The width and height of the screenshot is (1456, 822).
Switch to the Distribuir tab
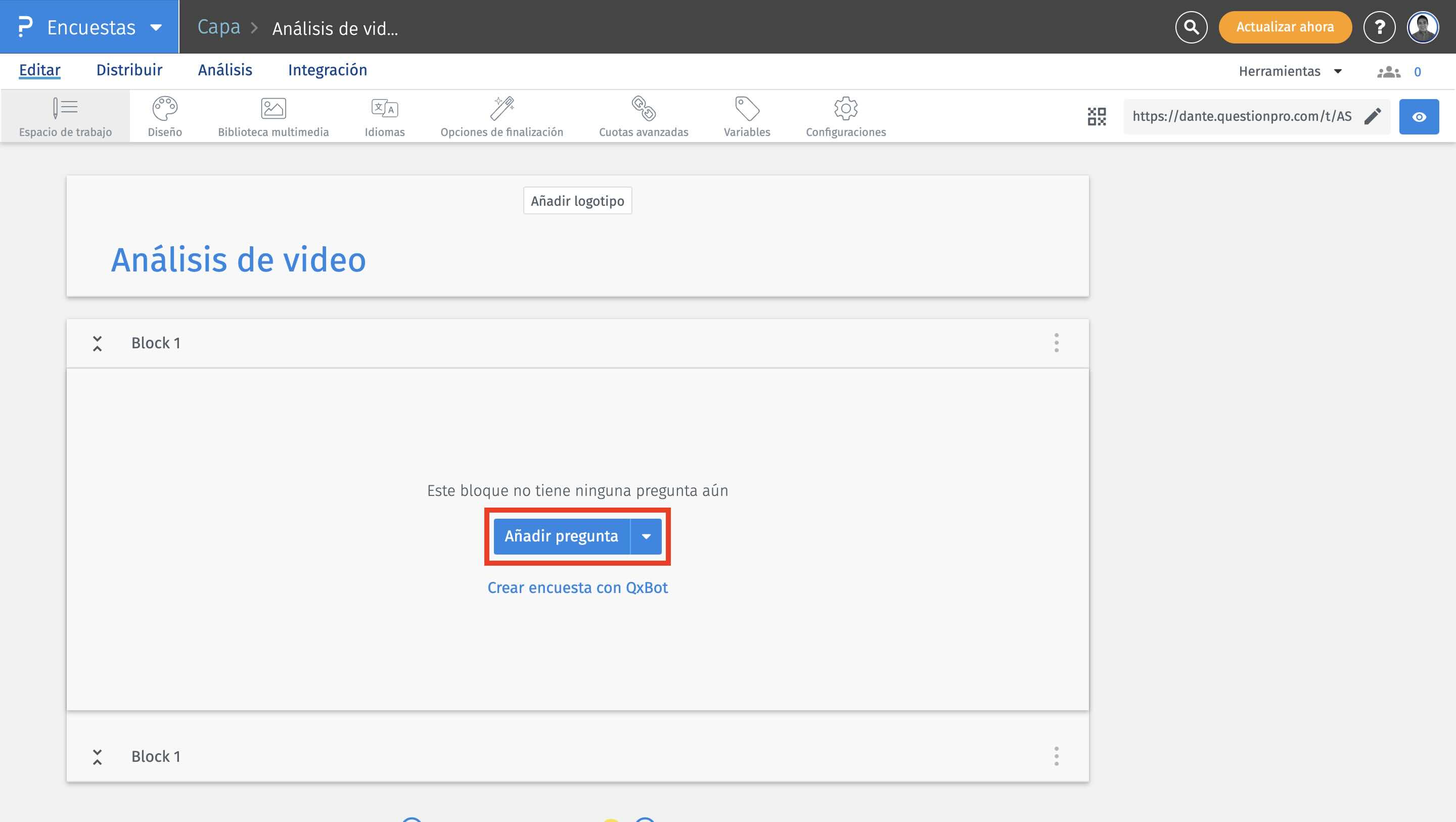(x=129, y=70)
